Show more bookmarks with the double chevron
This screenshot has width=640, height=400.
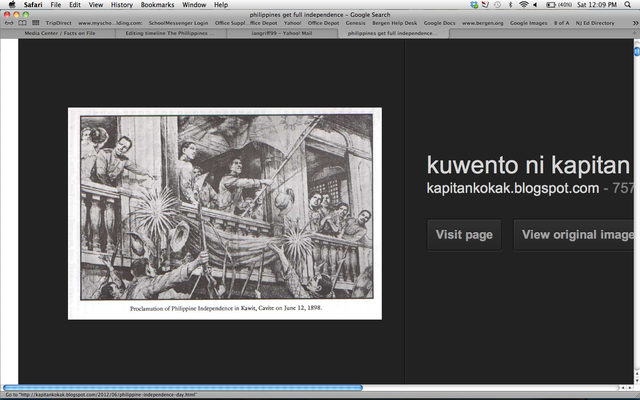coord(635,23)
